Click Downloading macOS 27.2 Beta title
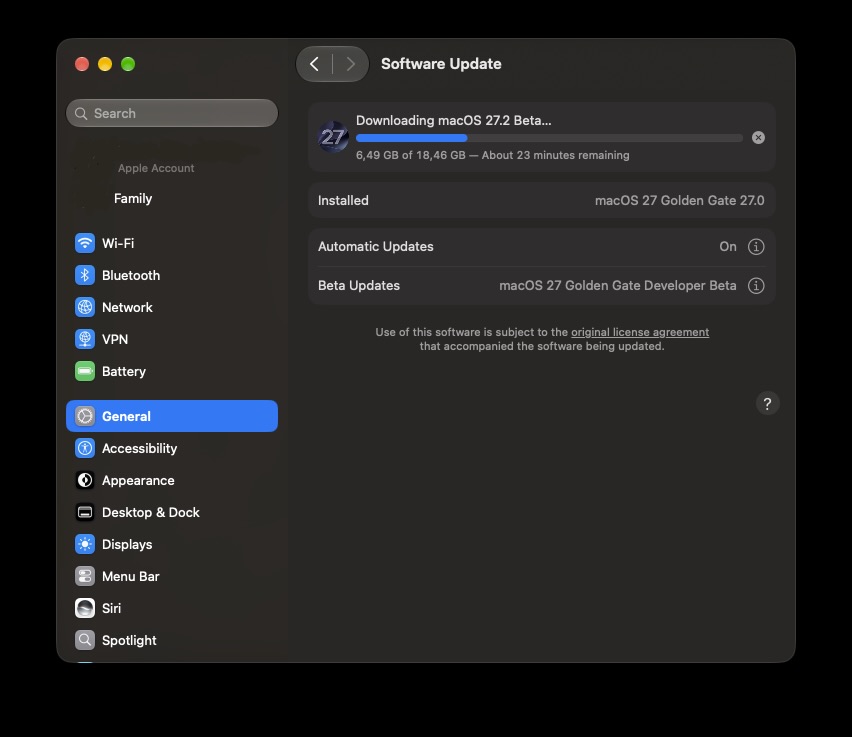Screen dimensions: 852x737 point(453,120)
